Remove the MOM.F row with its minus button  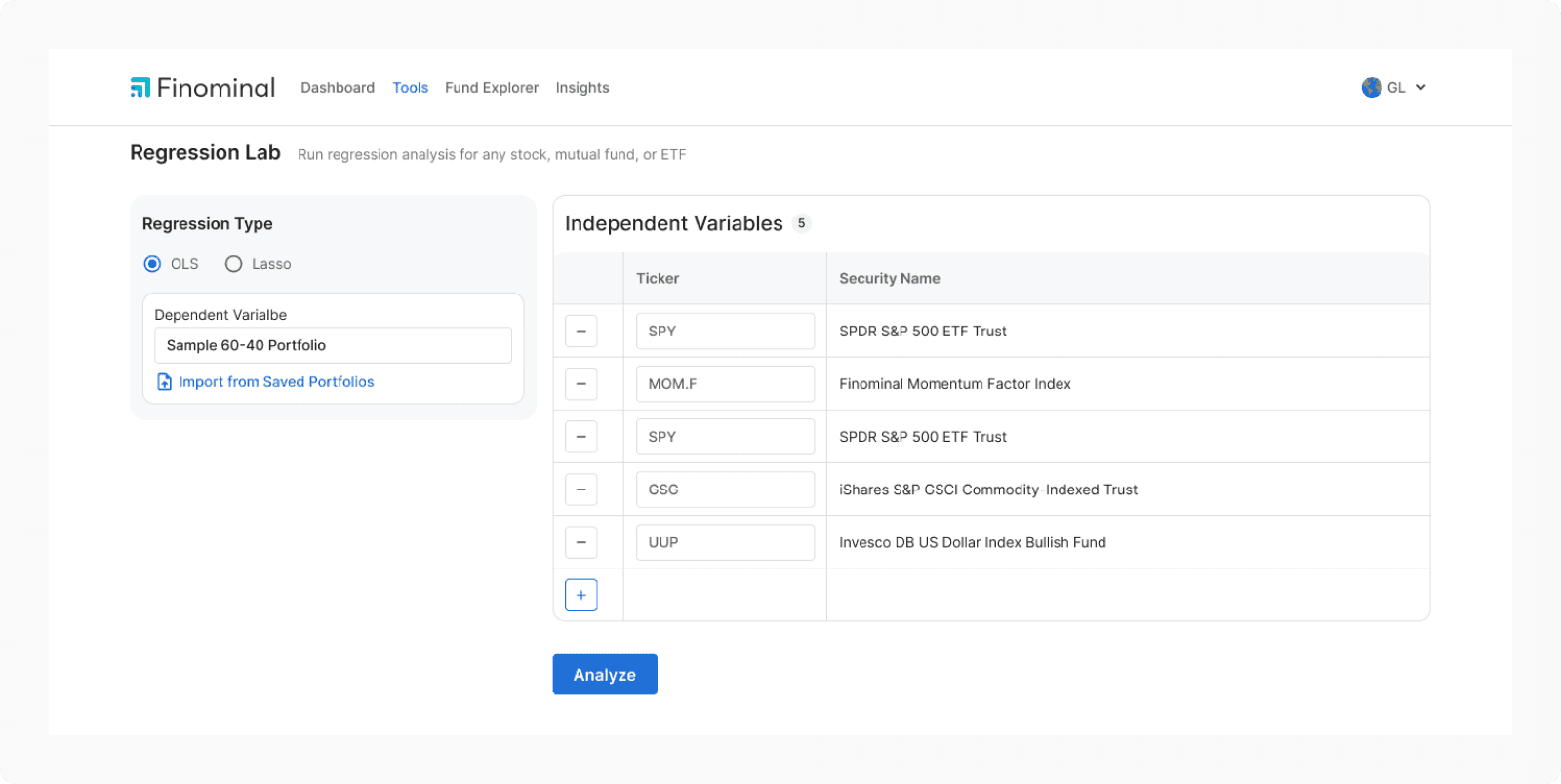click(x=581, y=384)
